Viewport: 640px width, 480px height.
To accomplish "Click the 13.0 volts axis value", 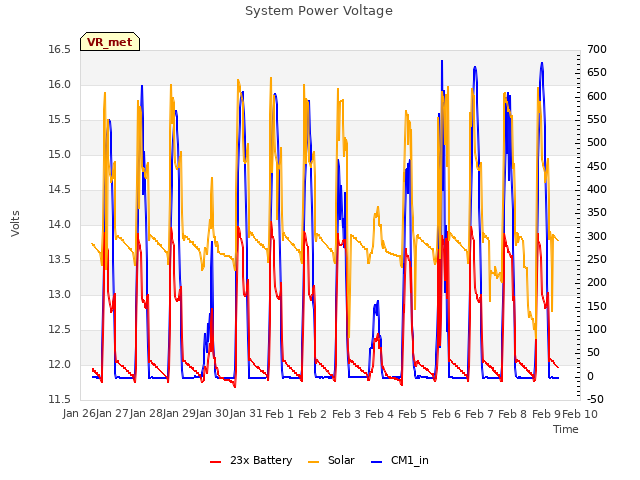I will pyautogui.click(x=60, y=295).
